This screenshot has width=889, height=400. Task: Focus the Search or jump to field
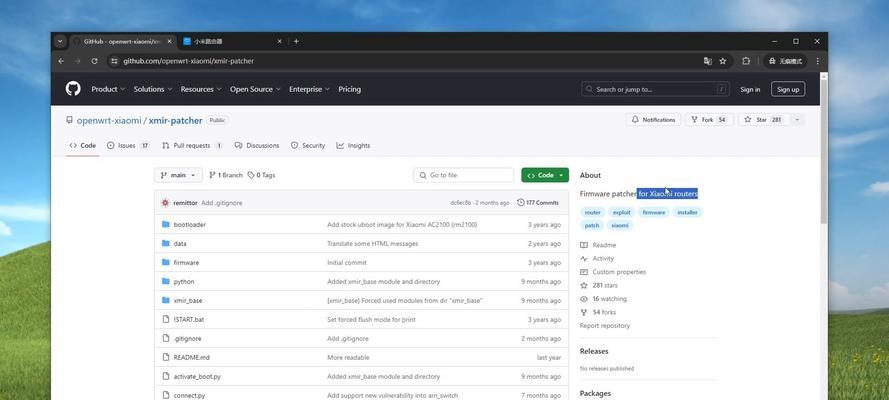(655, 89)
